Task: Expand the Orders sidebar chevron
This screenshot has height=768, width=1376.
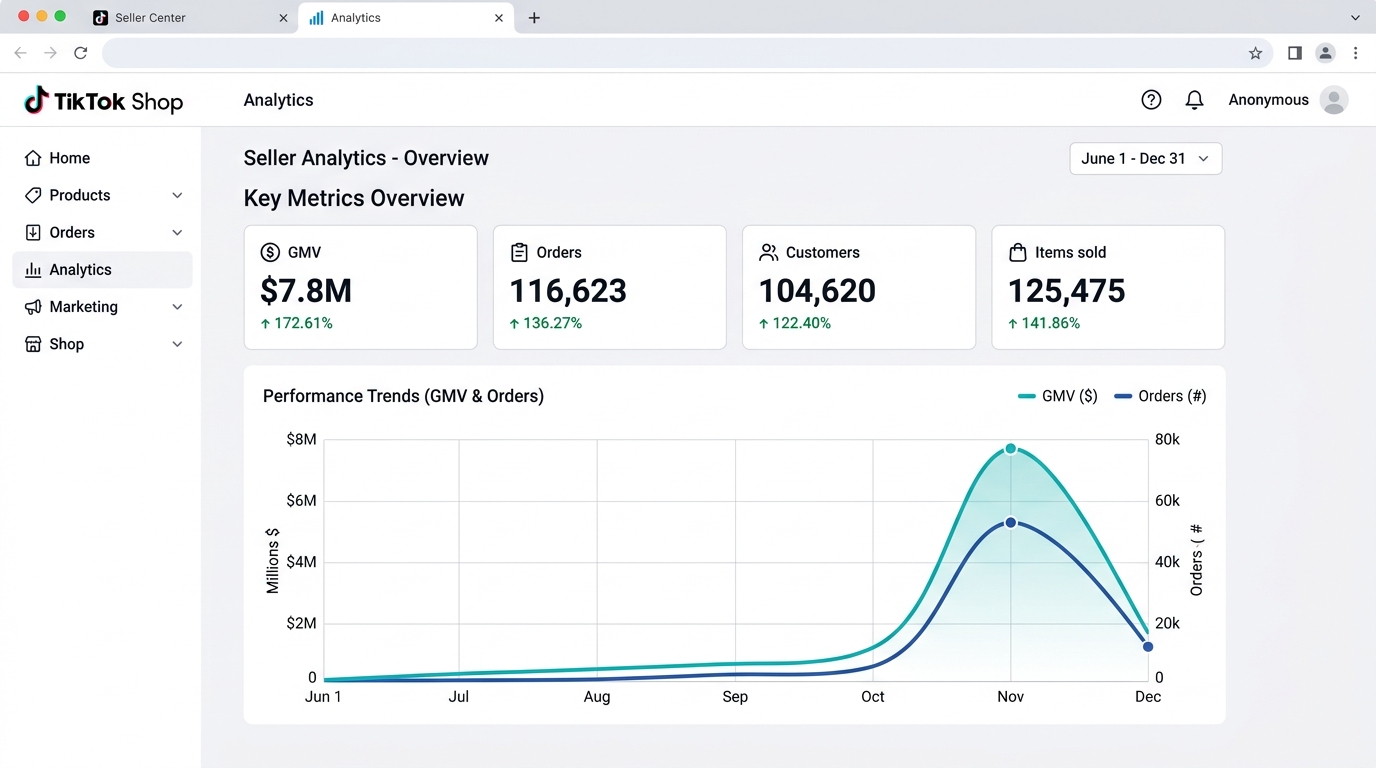Action: 177,232
